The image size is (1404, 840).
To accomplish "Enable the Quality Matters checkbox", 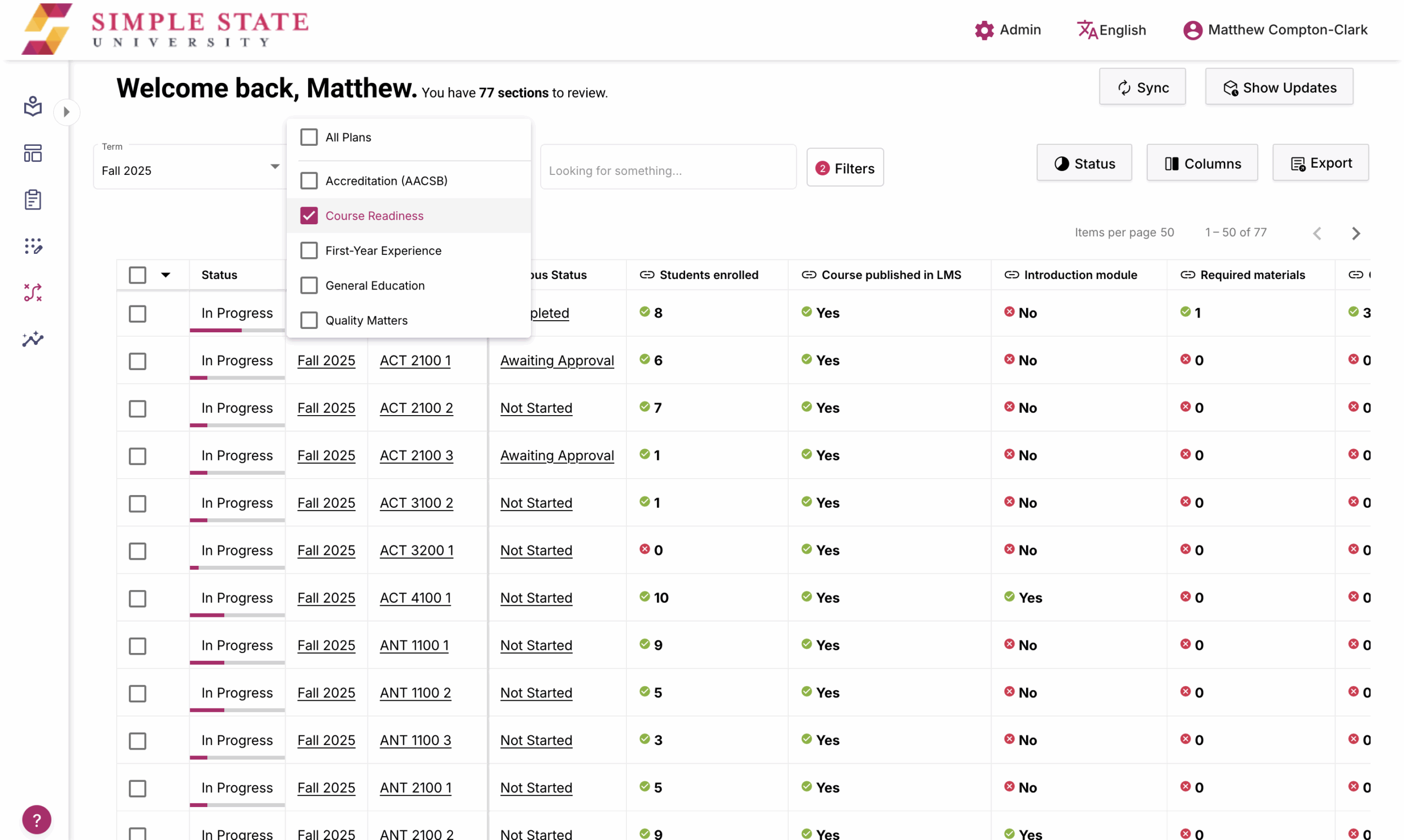I will click(309, 320).
